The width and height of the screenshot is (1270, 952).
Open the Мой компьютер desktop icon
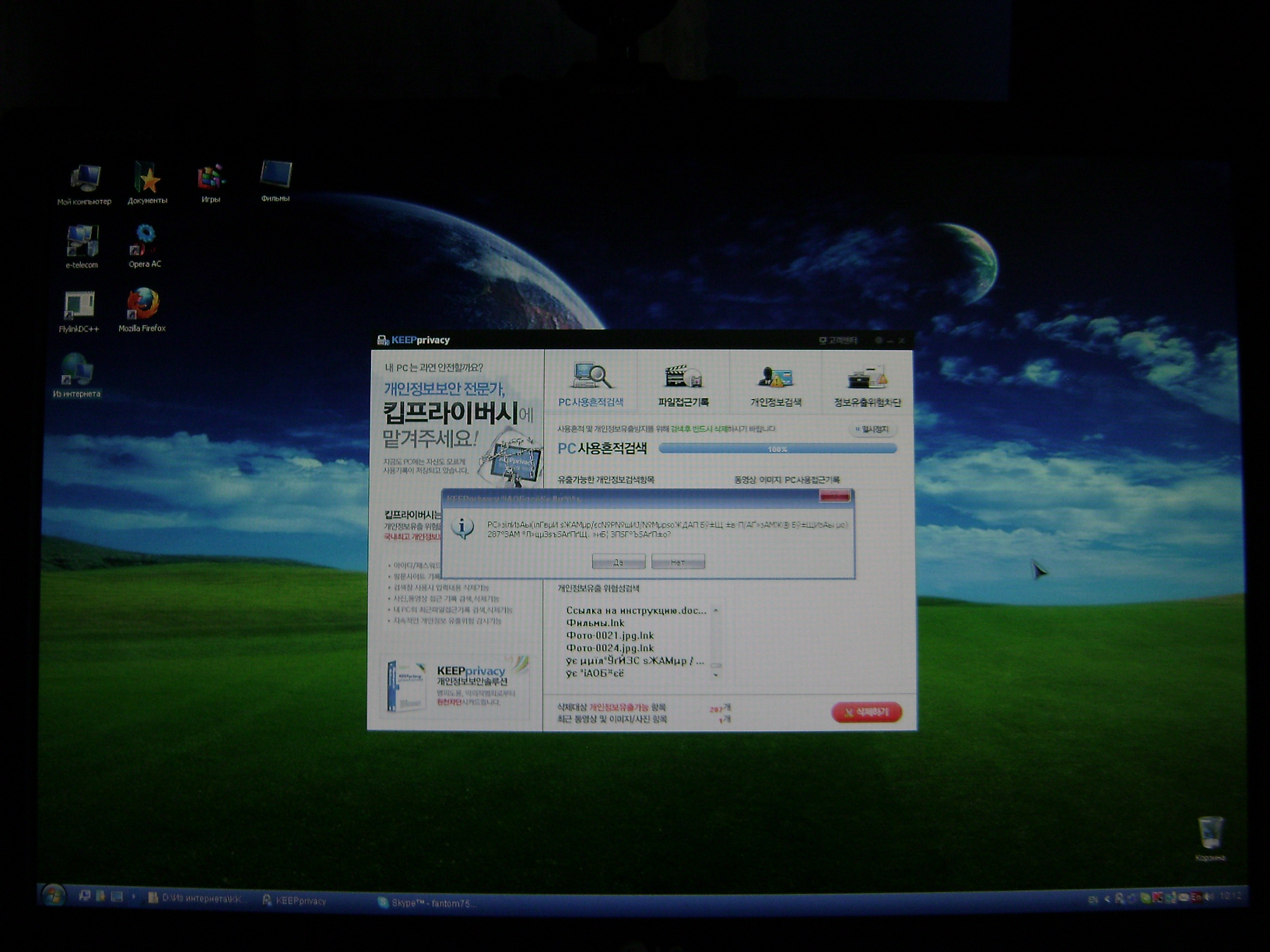click(x=84, y=183)
